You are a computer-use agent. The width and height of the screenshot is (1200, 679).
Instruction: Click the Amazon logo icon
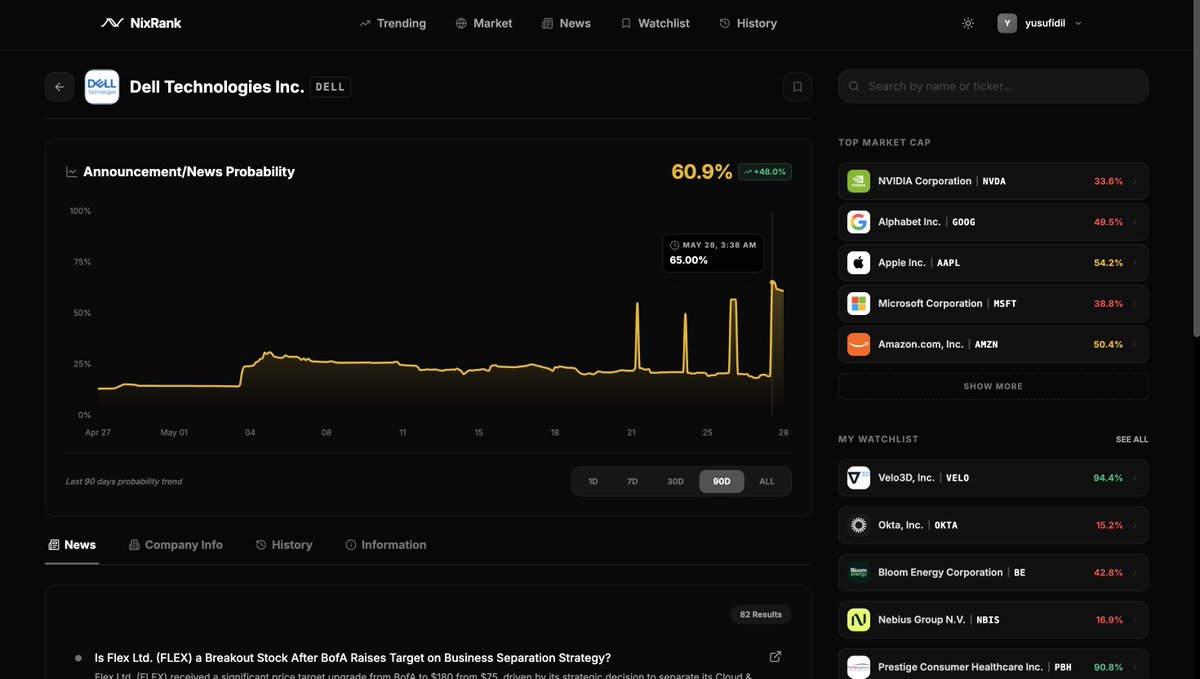pos(858,344)
